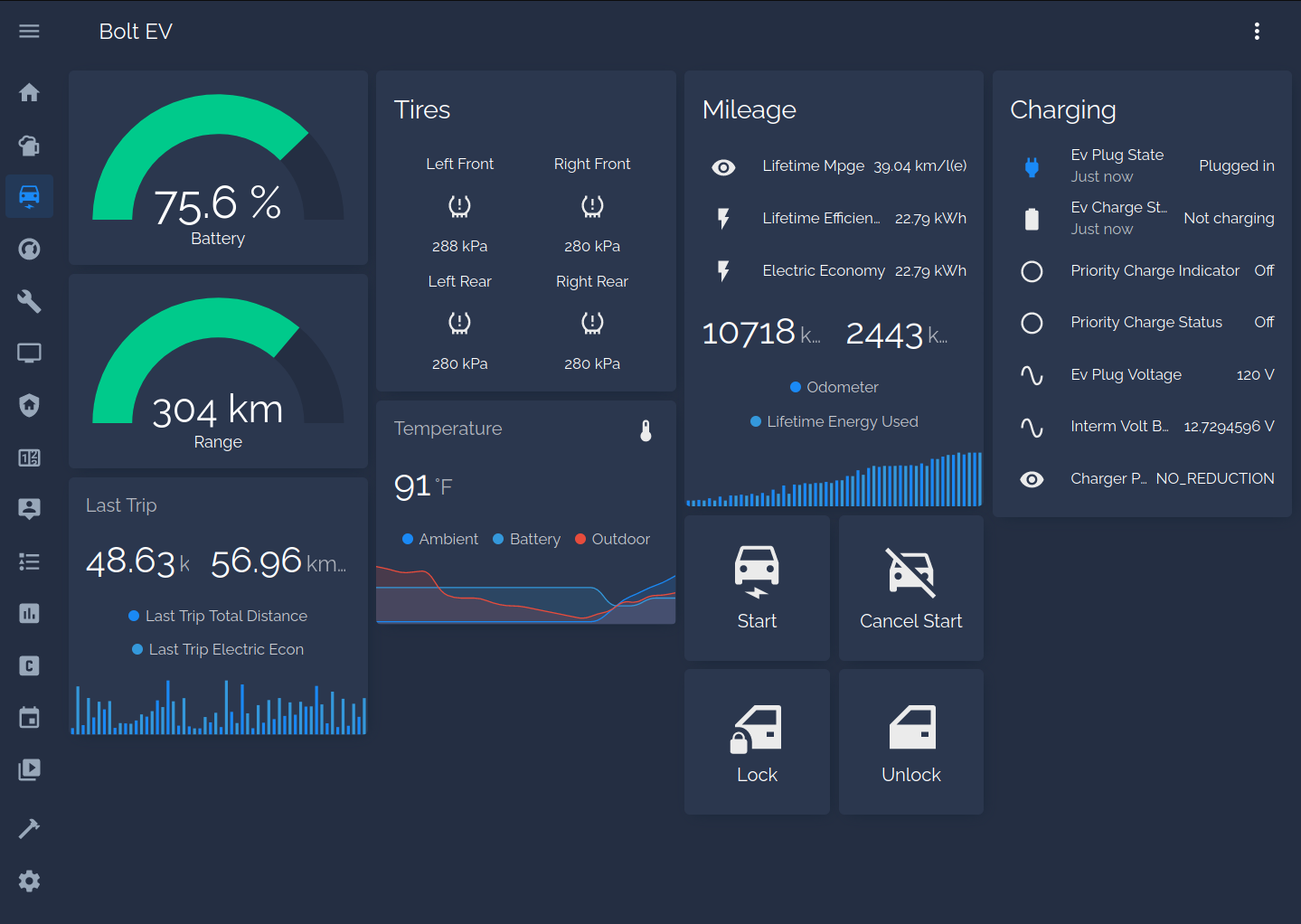Viewport: 1301px width, 924px height.
Task: Click the Cancel Start button
Action: click(911, 589)
